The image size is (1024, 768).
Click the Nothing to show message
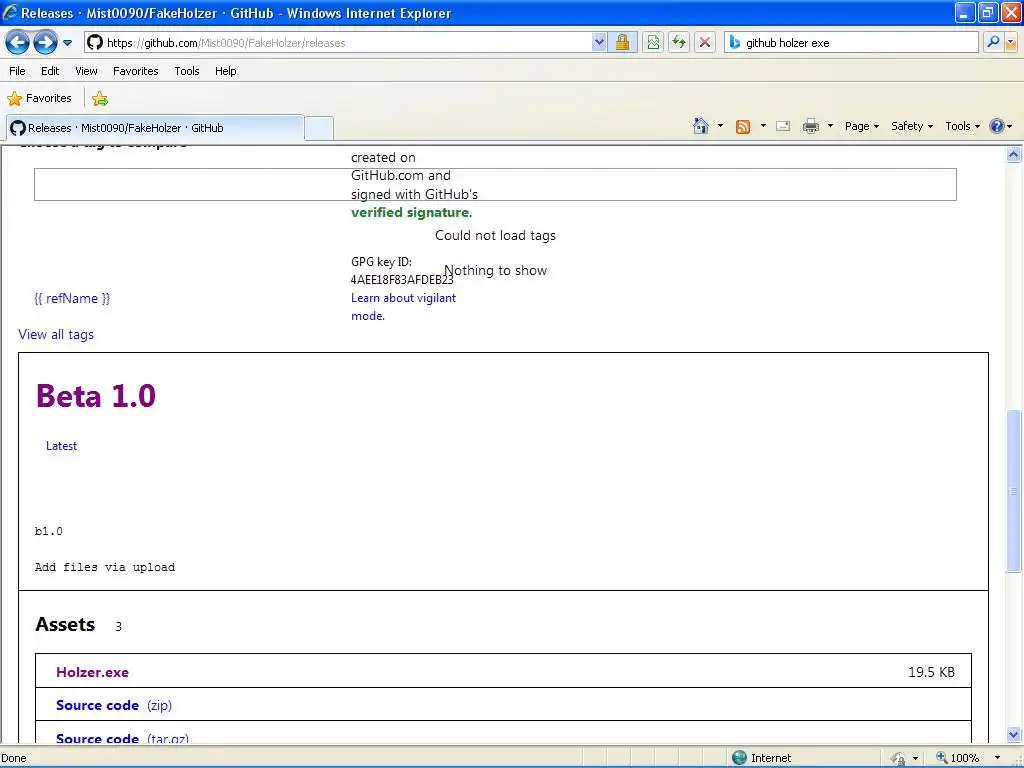pyautogui.click(x=496, y=270)
